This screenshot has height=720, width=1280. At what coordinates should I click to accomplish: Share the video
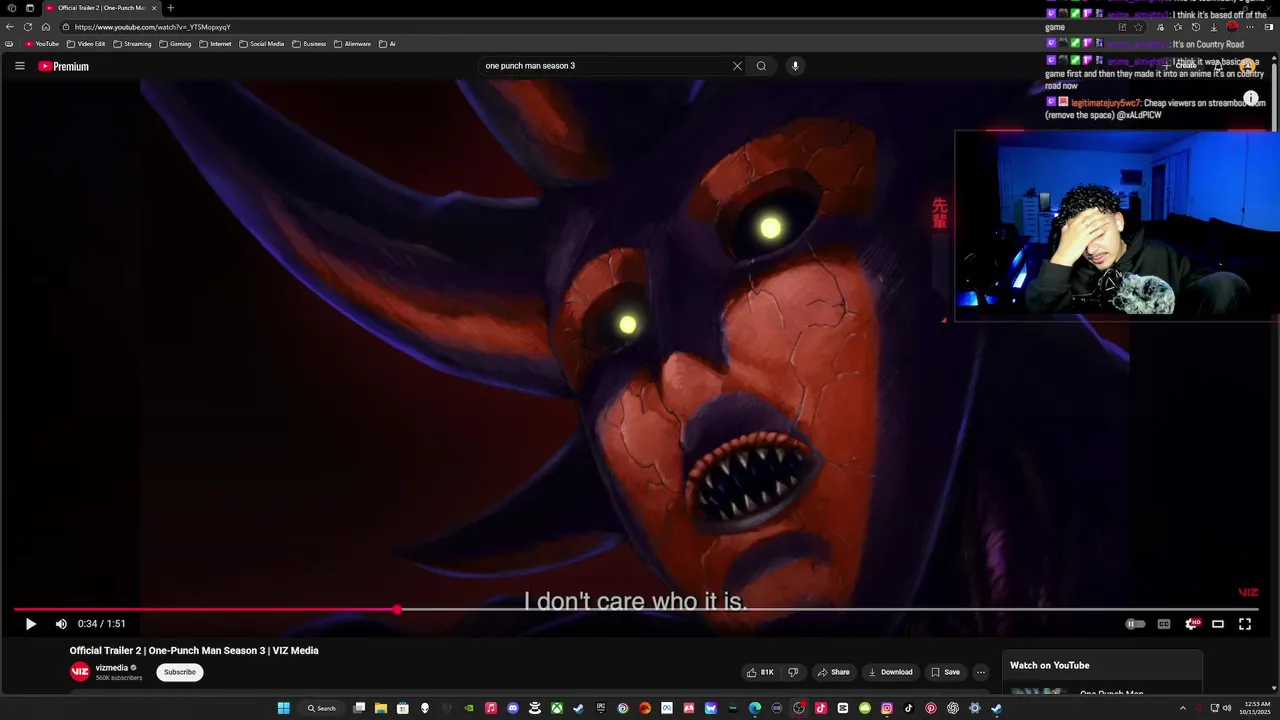point(833,672)
